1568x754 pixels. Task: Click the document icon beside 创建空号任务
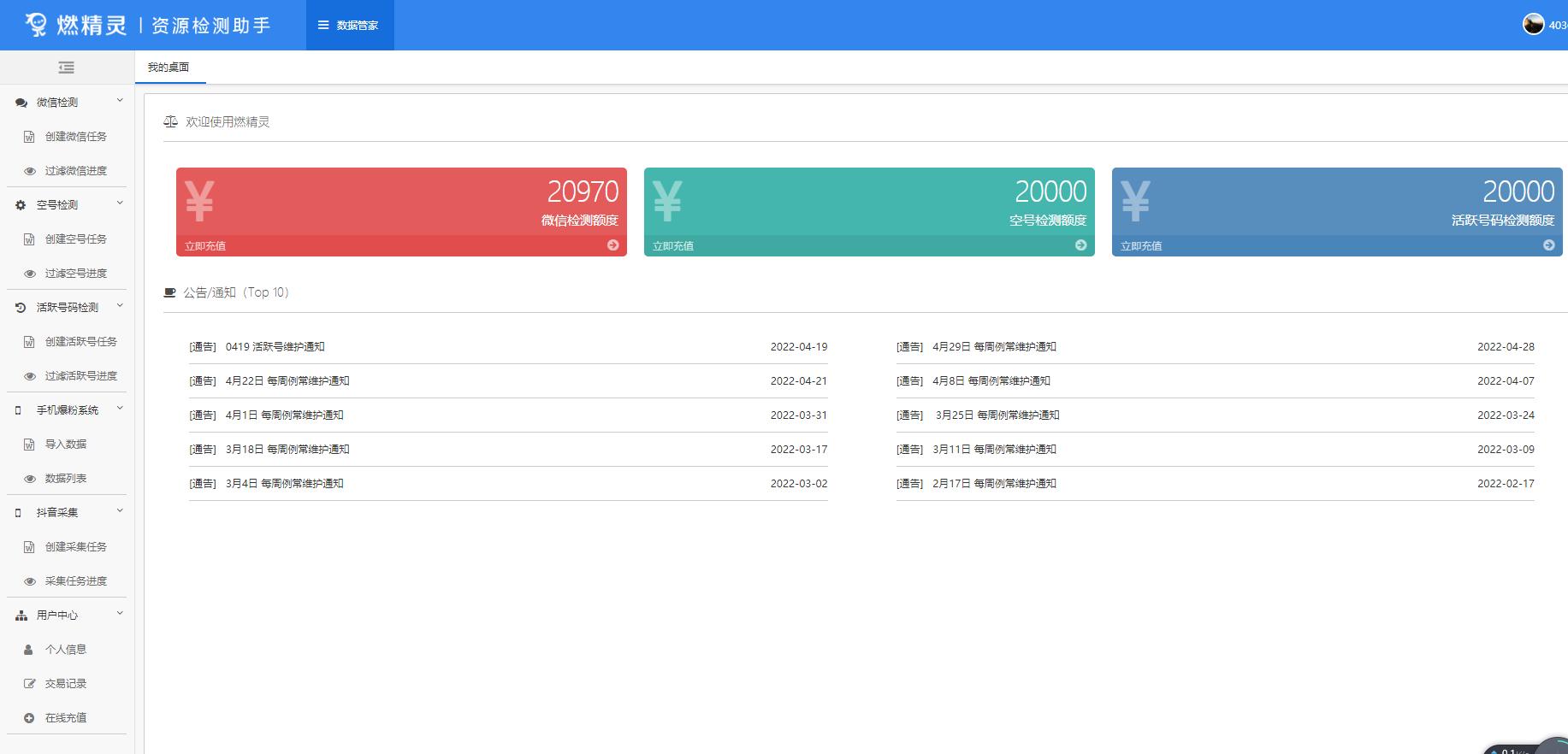[29, 239]
